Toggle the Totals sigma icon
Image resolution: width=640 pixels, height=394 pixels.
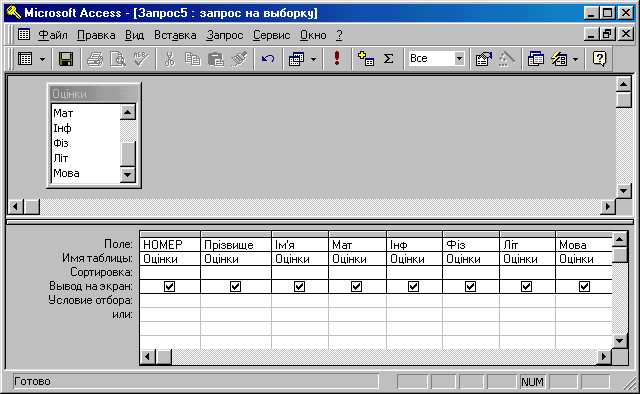[x=389, y=59]
